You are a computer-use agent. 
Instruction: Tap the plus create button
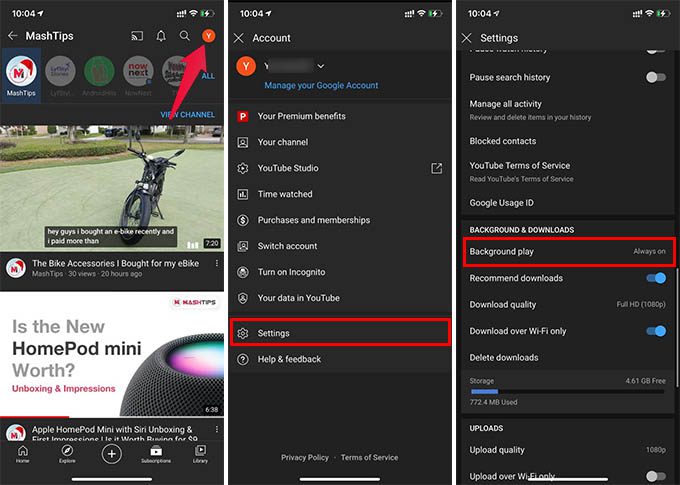111,454
